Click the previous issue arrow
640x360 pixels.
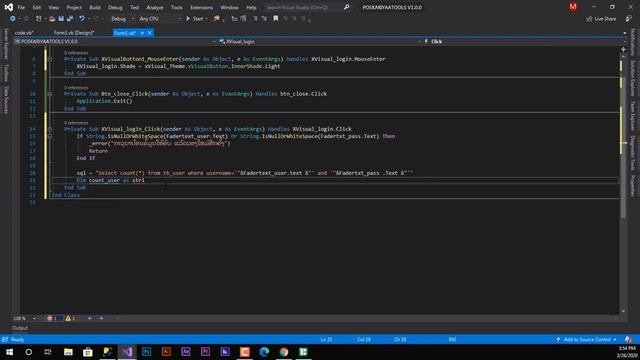(x=90, y=318)
